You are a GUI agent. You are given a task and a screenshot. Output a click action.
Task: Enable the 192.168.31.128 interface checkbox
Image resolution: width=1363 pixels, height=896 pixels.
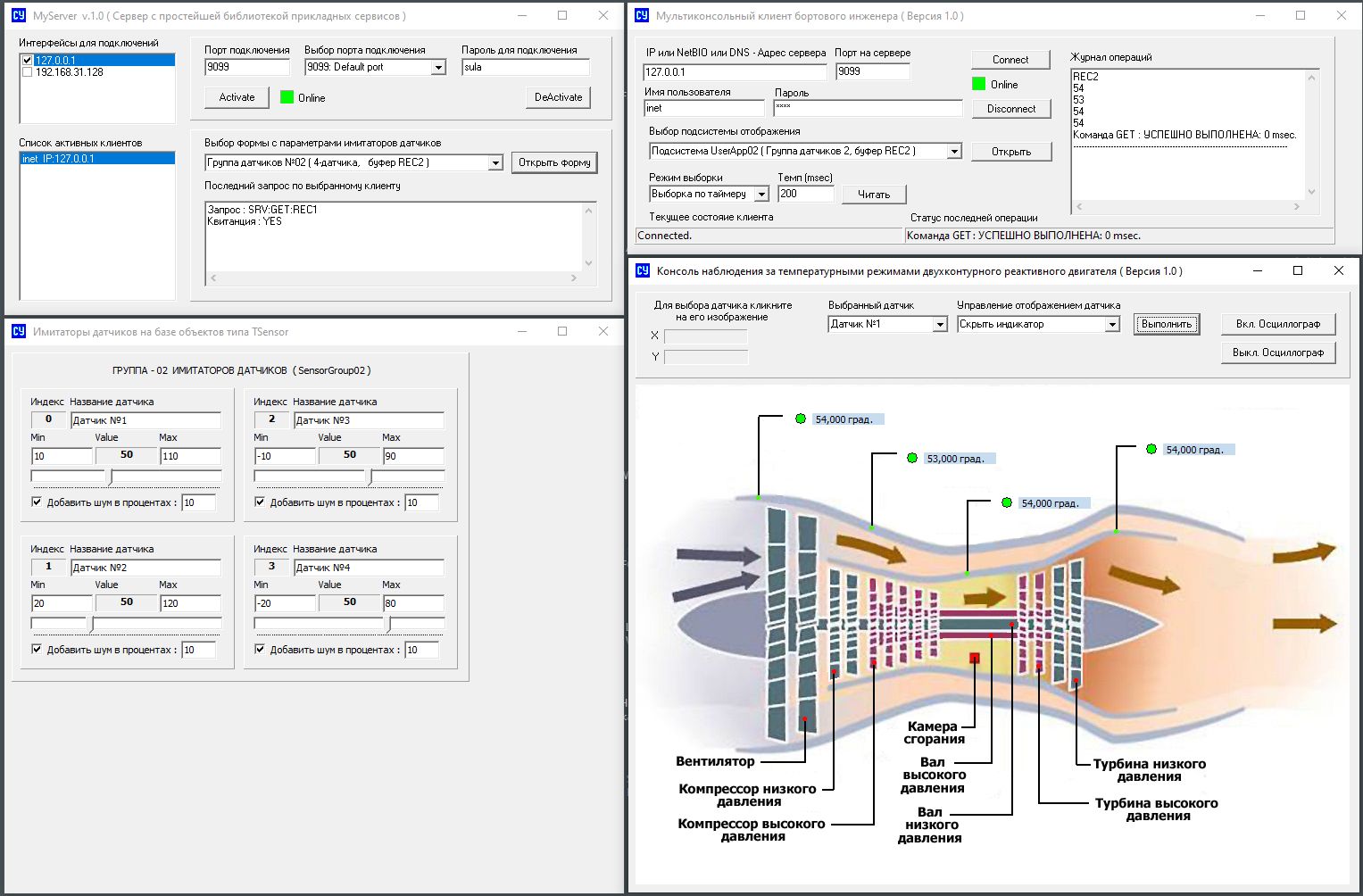click(27, 72)
